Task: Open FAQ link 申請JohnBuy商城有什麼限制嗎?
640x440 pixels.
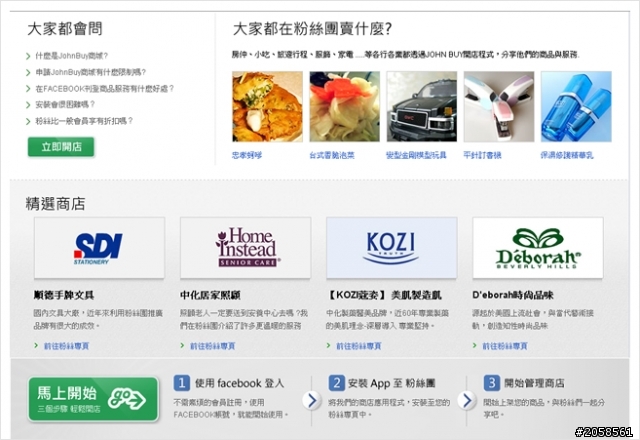Action: [90, 72]
